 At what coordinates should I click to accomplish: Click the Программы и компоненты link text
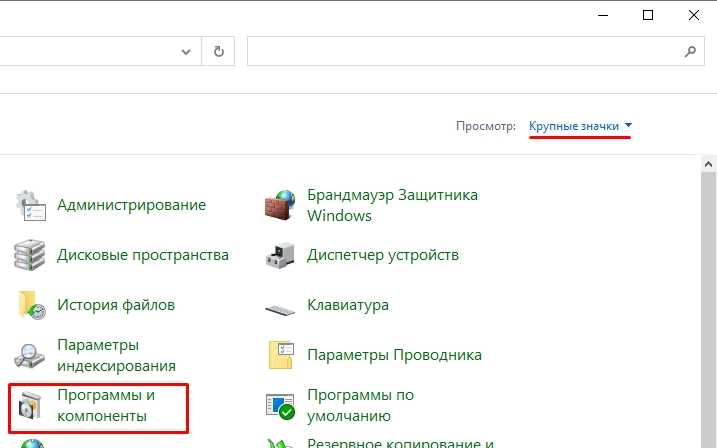pyautogui.click(x=106, y=405)
